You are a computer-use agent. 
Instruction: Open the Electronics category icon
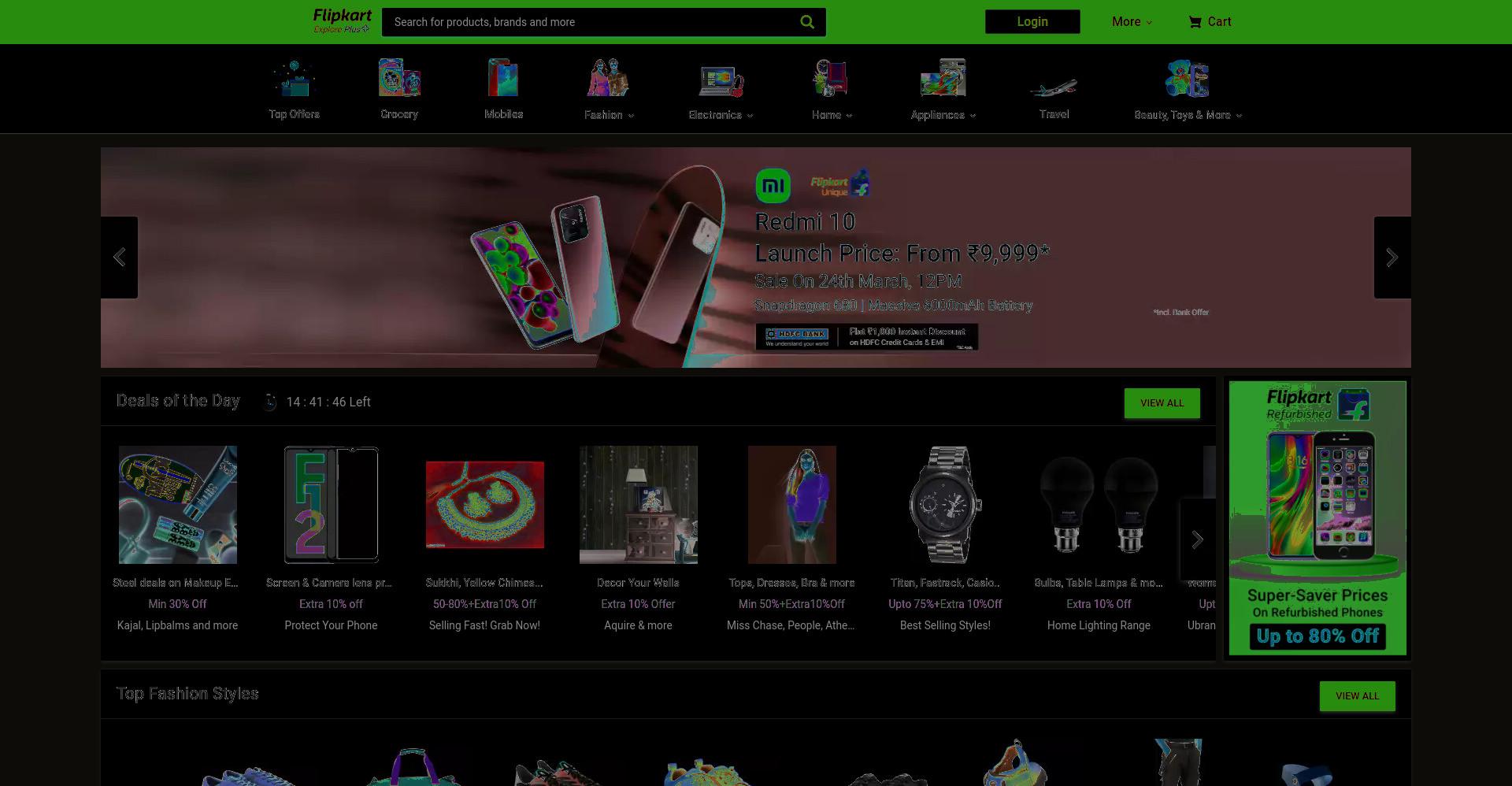pos(721,80)
